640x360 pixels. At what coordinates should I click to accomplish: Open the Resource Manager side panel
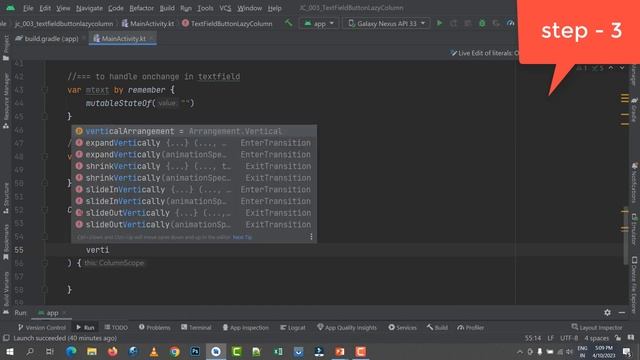click(x=6, y=100)
